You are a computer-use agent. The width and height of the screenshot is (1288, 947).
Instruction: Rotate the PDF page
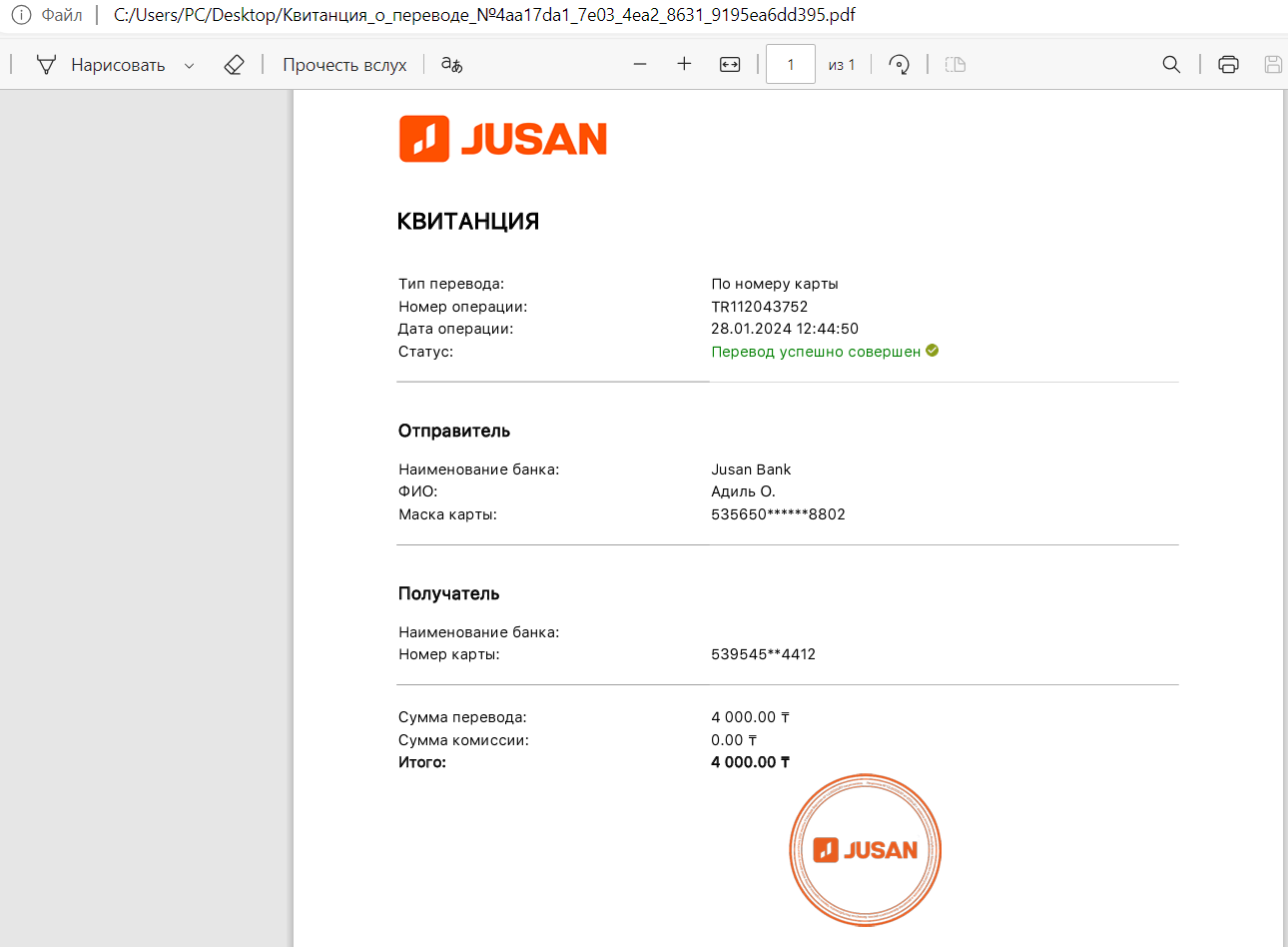coord(899,65)
